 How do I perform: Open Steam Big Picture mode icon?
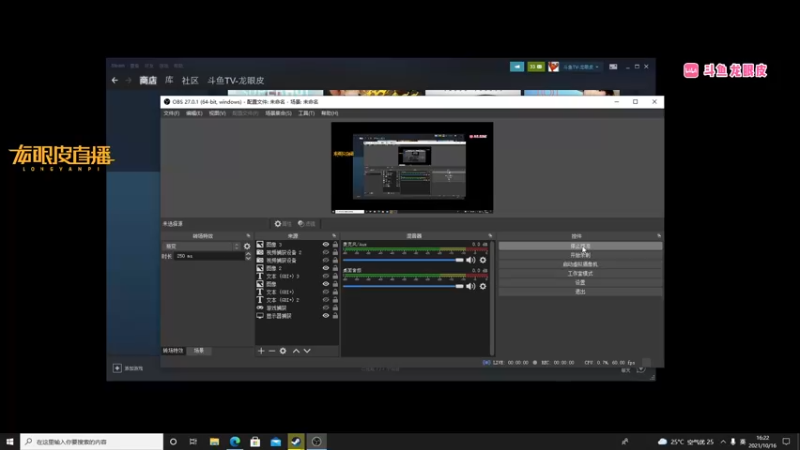(613, 67)
